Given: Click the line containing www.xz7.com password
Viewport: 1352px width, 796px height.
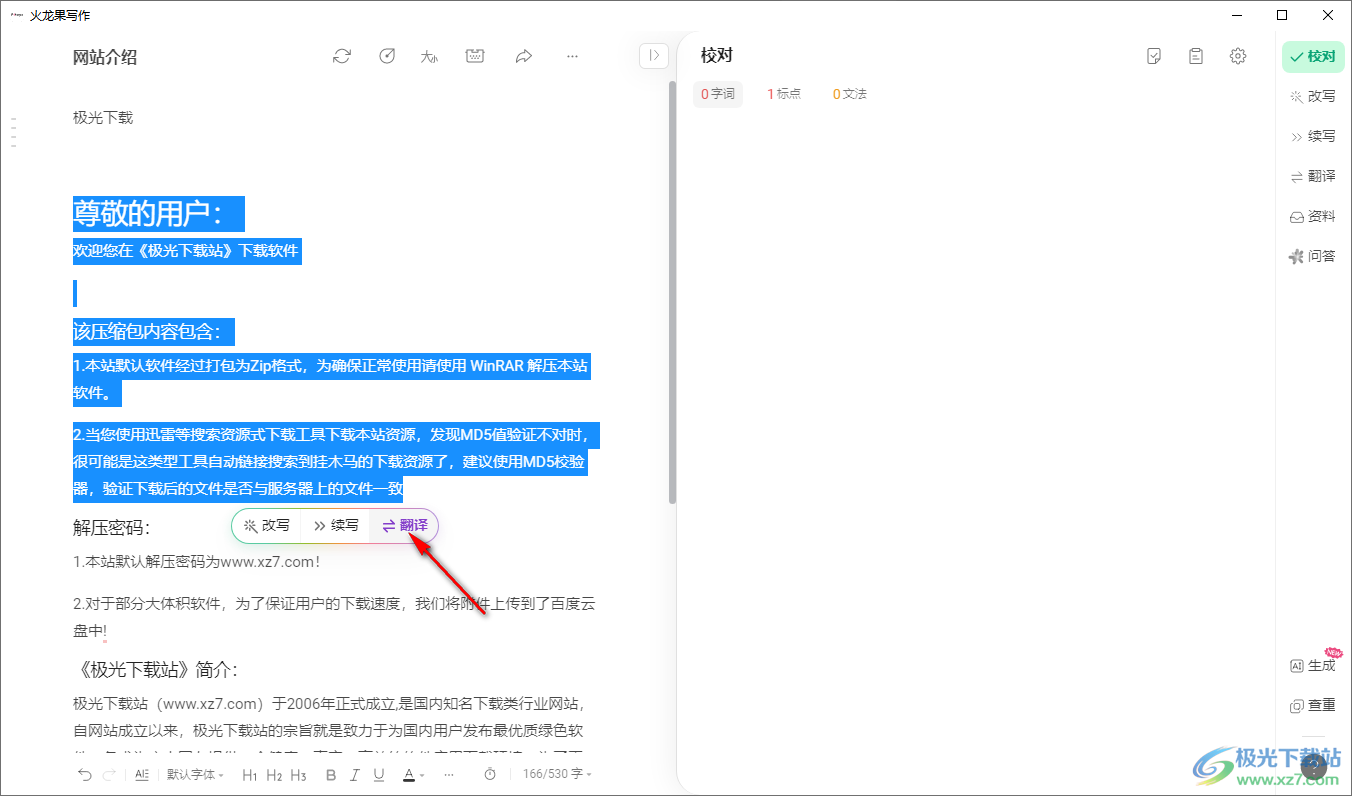Looking at the screenshot, I should click(197, 562).
